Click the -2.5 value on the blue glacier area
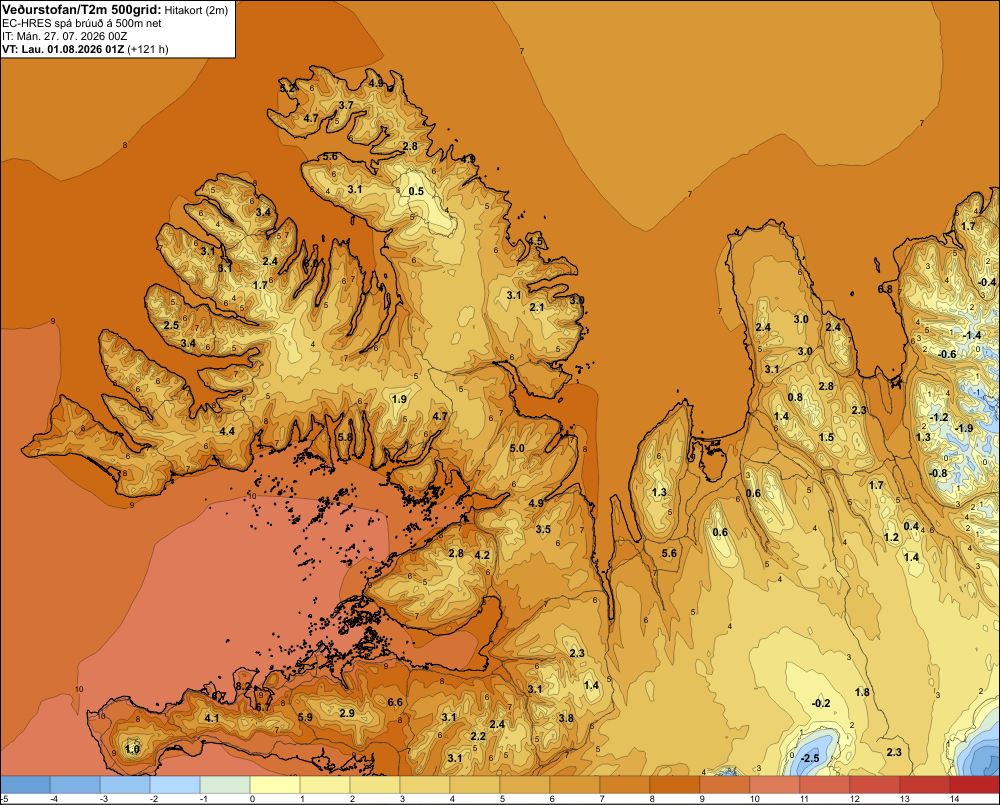 [x=809, y=758]
